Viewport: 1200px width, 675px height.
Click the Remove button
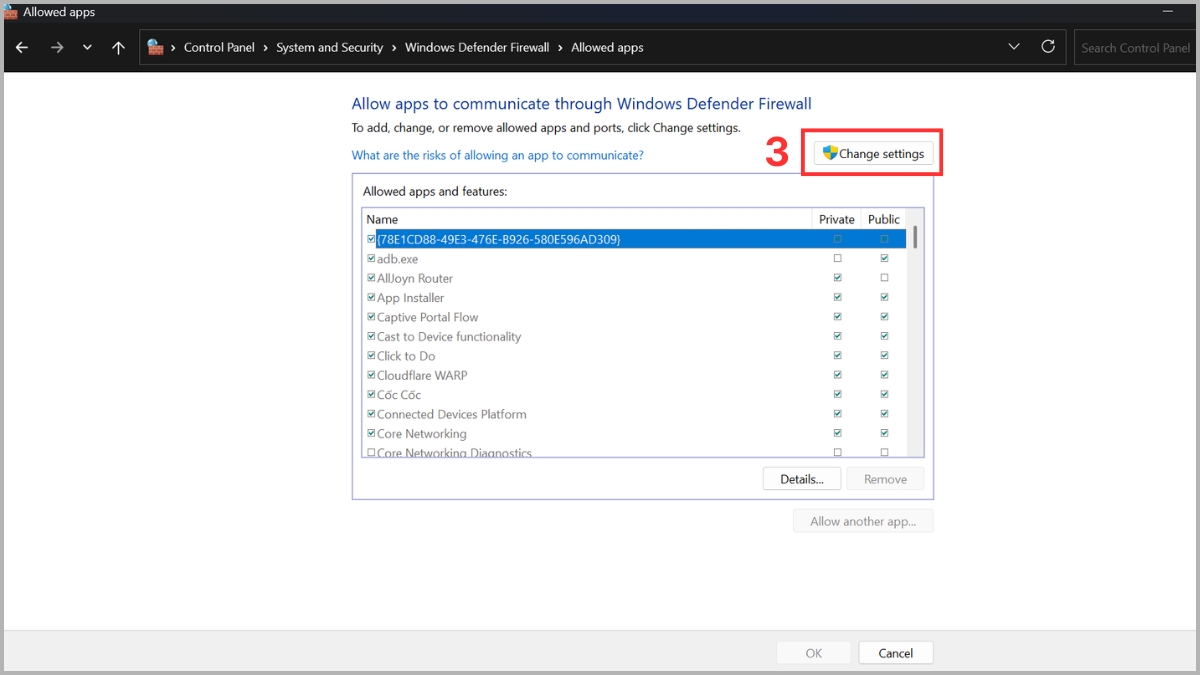[885, 479]
